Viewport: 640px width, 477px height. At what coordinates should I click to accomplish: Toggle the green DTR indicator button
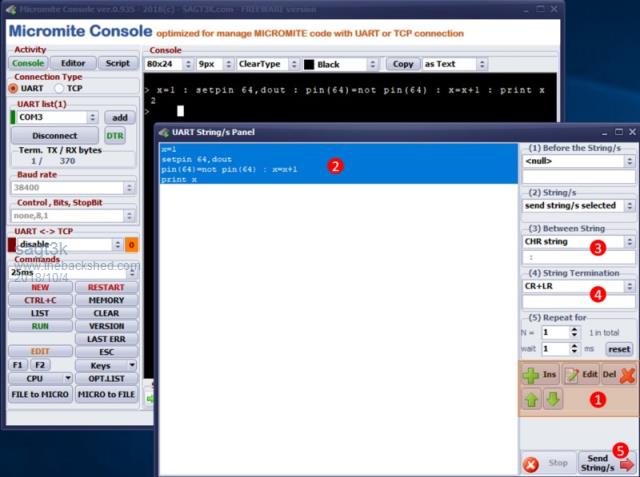pyautogui.click(x=116, y=136)
